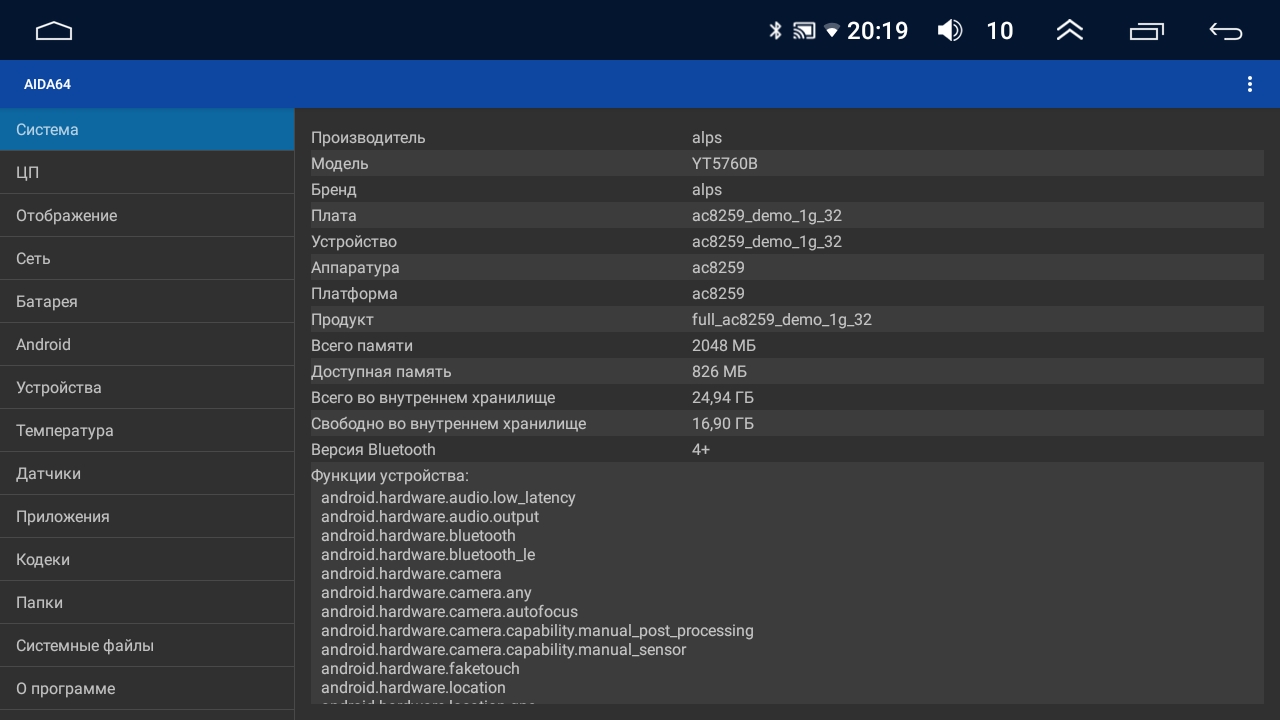Select the Продукт value full_ac8259_demo_1g_32
Viewport: 1280px width, 720px height.
point(782,319)
